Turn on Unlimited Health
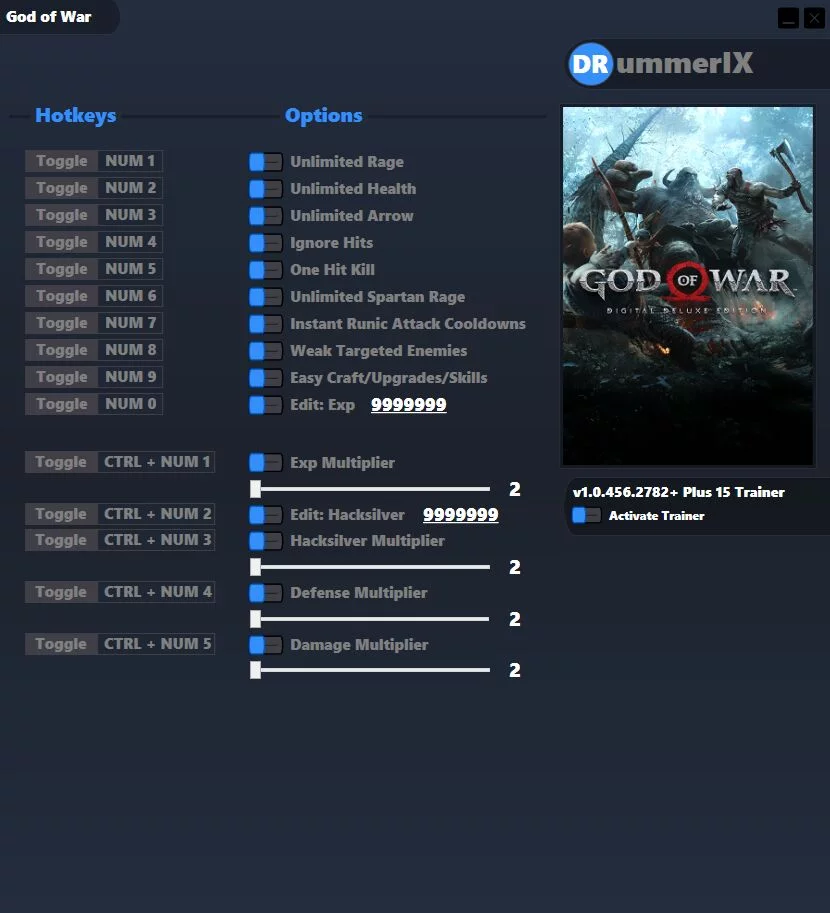The width and height of the screenshot is (830, 913). click(266, 189)
